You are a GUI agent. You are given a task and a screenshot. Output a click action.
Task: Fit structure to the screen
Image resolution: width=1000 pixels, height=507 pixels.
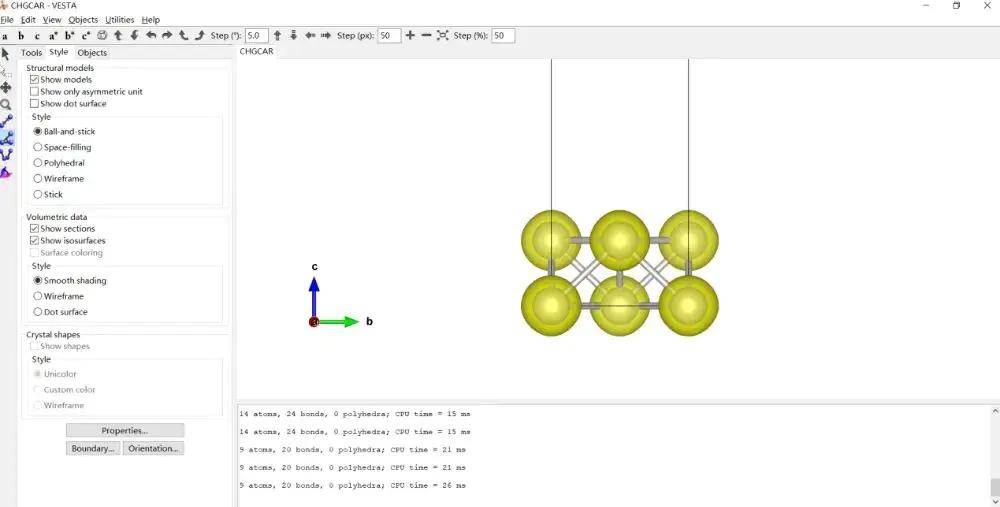443,36
